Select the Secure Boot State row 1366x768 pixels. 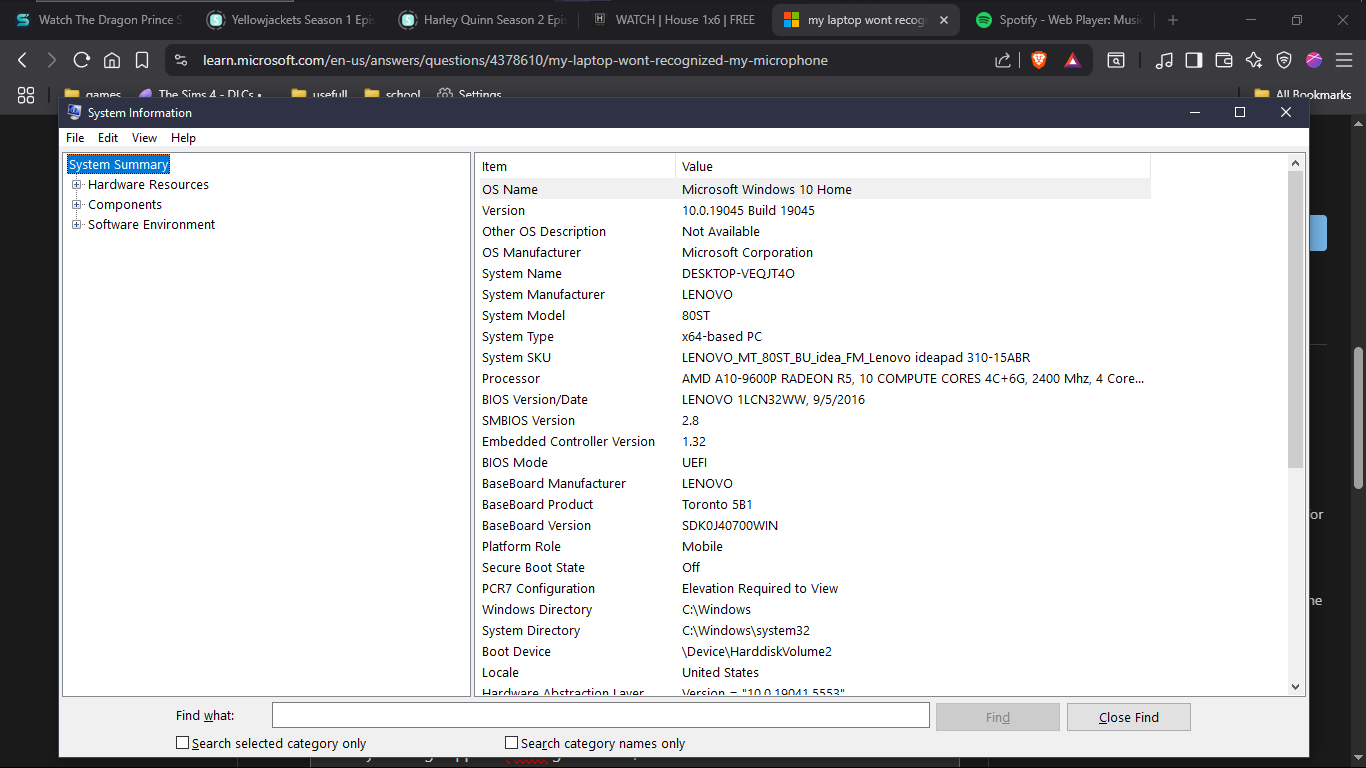click(813, 567)
